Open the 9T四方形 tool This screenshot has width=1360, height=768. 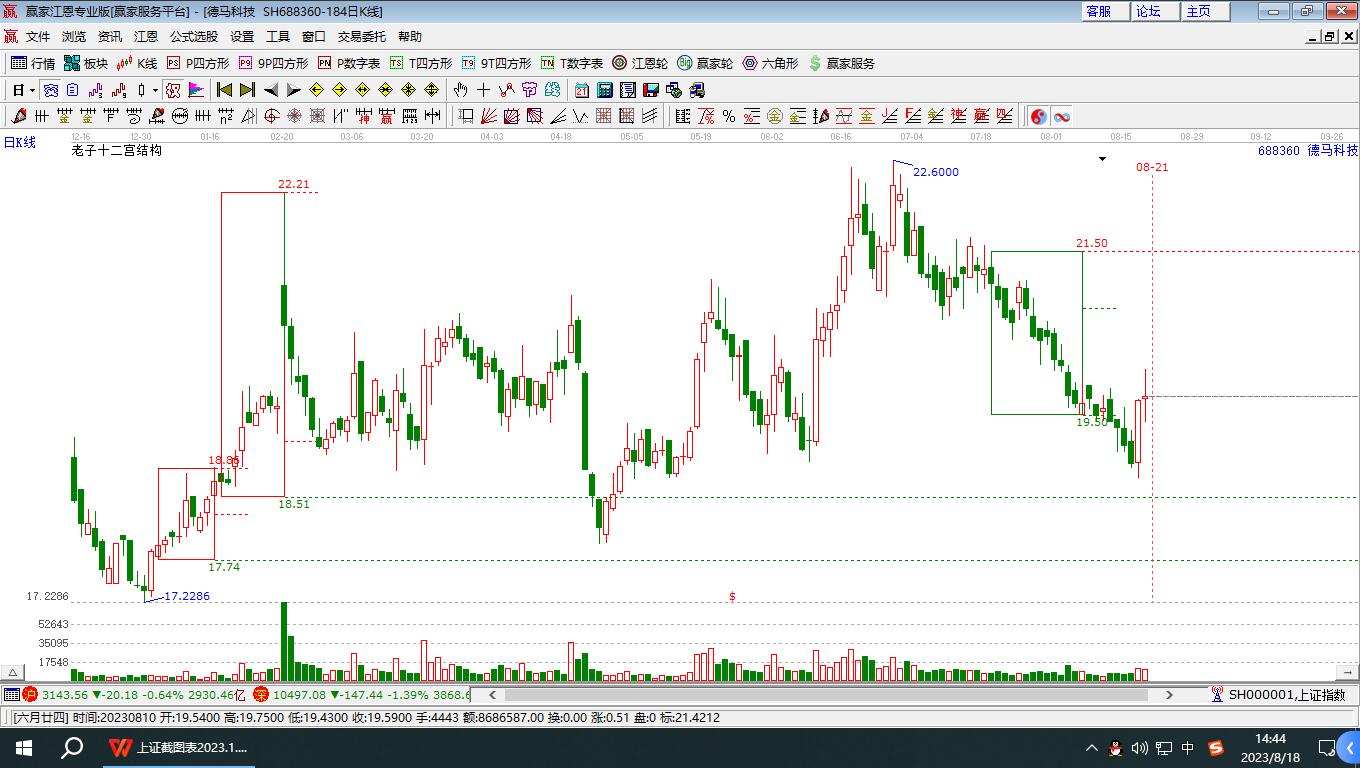(x=496, y=63)
